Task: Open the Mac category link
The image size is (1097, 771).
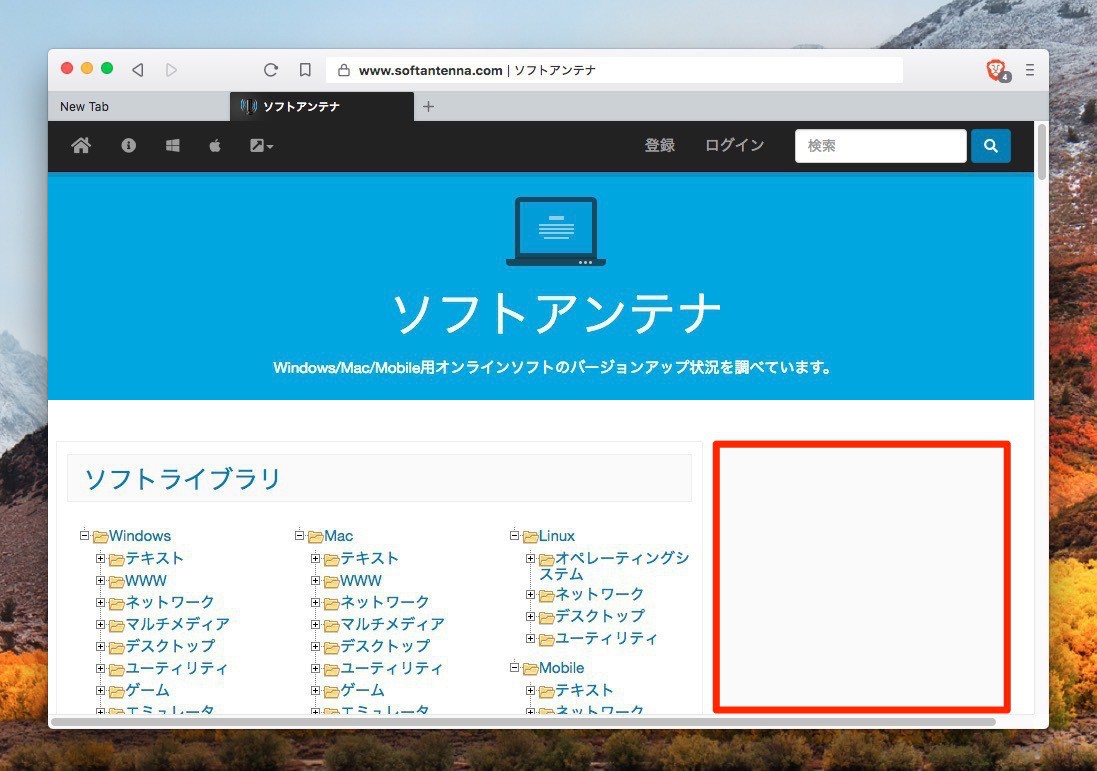Action: point(339,536)
